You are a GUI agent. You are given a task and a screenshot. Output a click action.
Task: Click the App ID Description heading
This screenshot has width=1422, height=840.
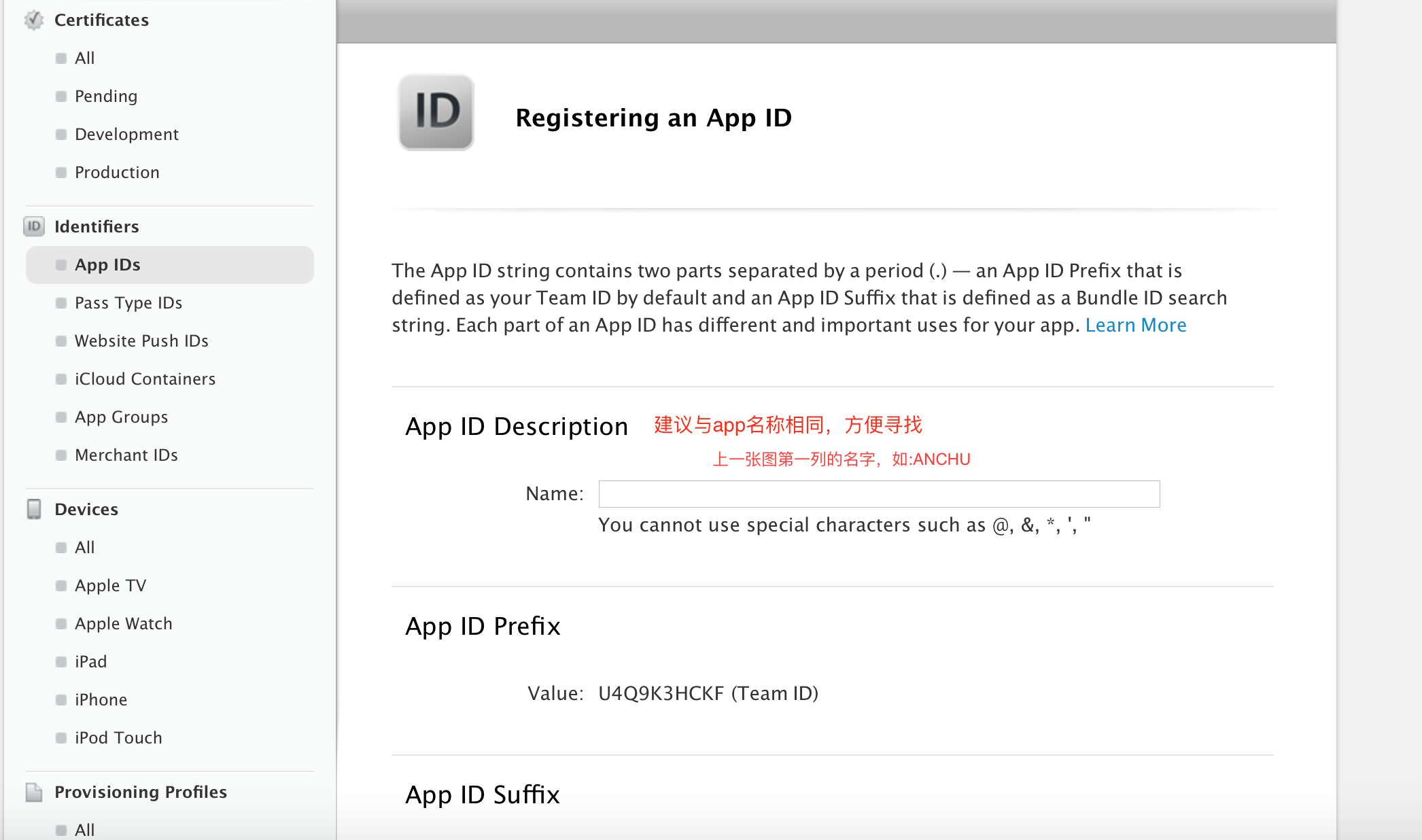click(517, 426)
